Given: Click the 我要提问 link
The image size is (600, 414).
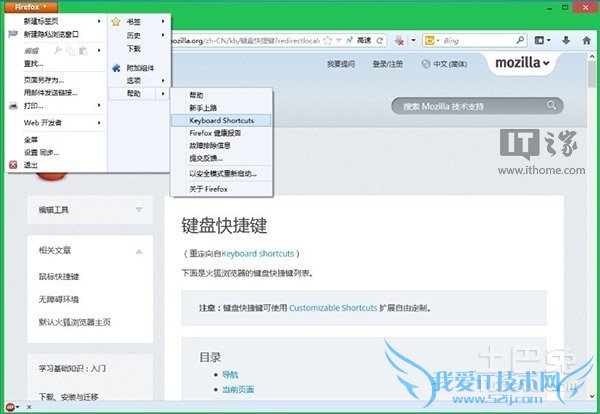Looking at the screenshot, I should point(341,64).
